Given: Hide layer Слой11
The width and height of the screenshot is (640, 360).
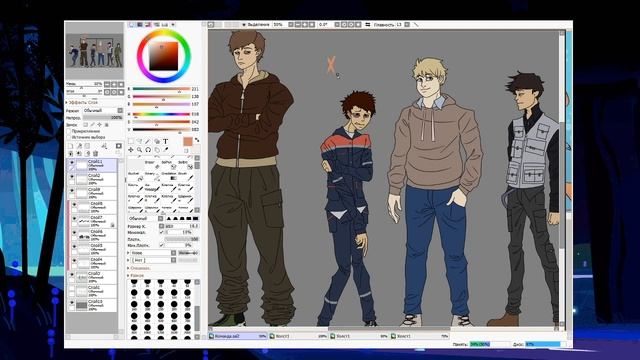Looking at the screenshot, I should coord(72,162).
